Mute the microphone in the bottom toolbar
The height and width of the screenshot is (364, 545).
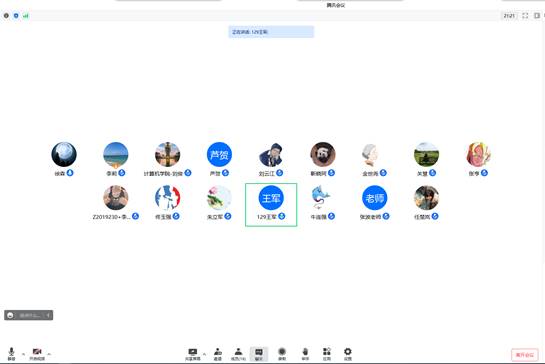[11, 354]
